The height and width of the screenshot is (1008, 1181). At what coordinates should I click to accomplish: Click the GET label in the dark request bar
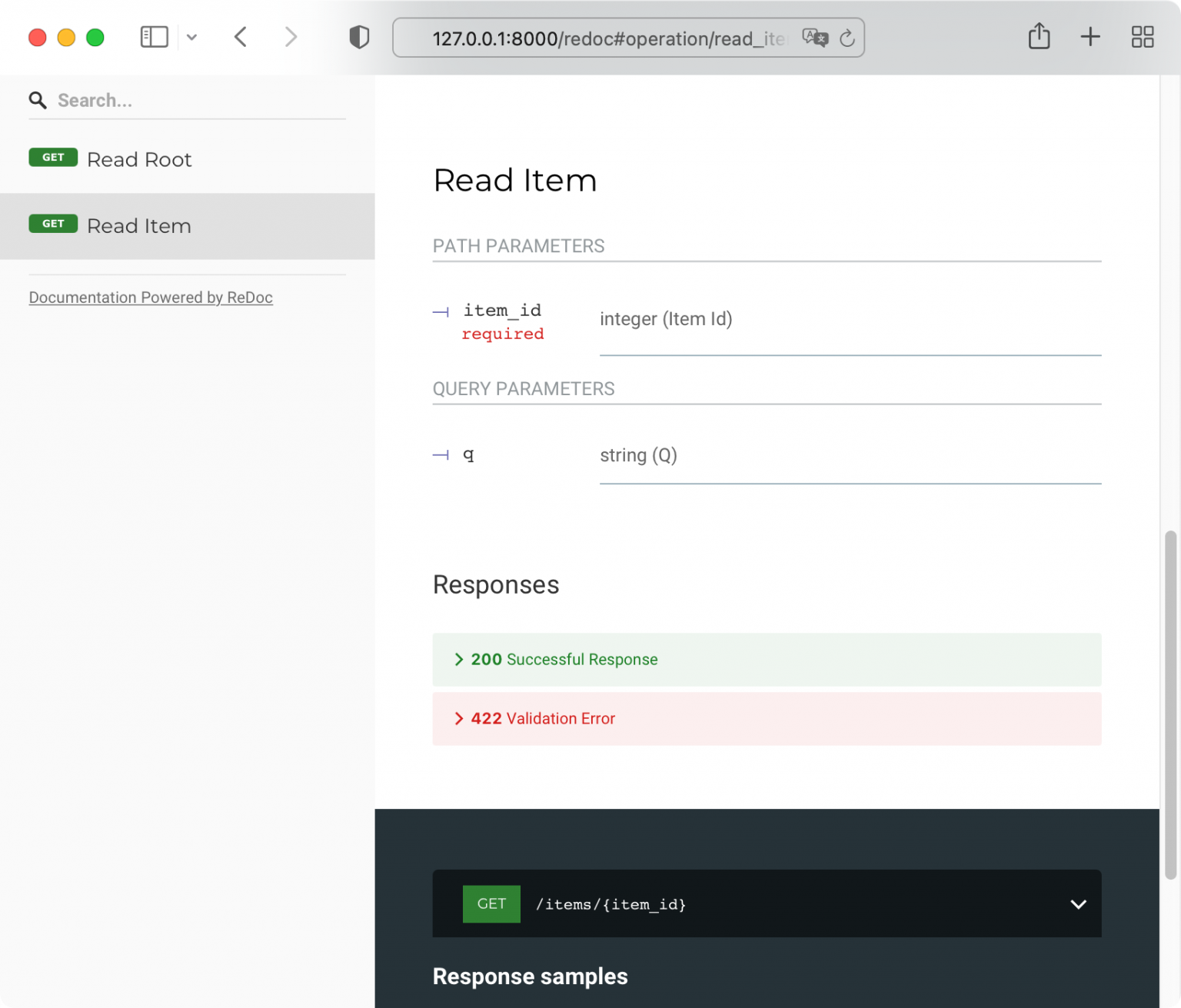(491, 903)
